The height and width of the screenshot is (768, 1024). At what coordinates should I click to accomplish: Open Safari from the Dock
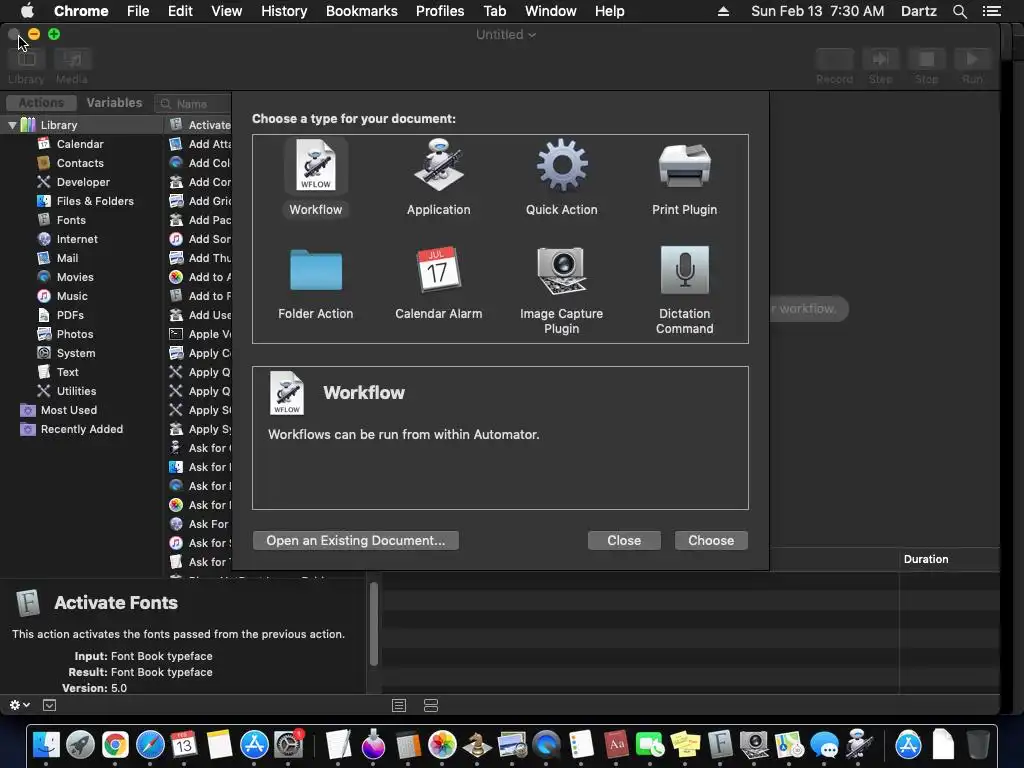150,744
